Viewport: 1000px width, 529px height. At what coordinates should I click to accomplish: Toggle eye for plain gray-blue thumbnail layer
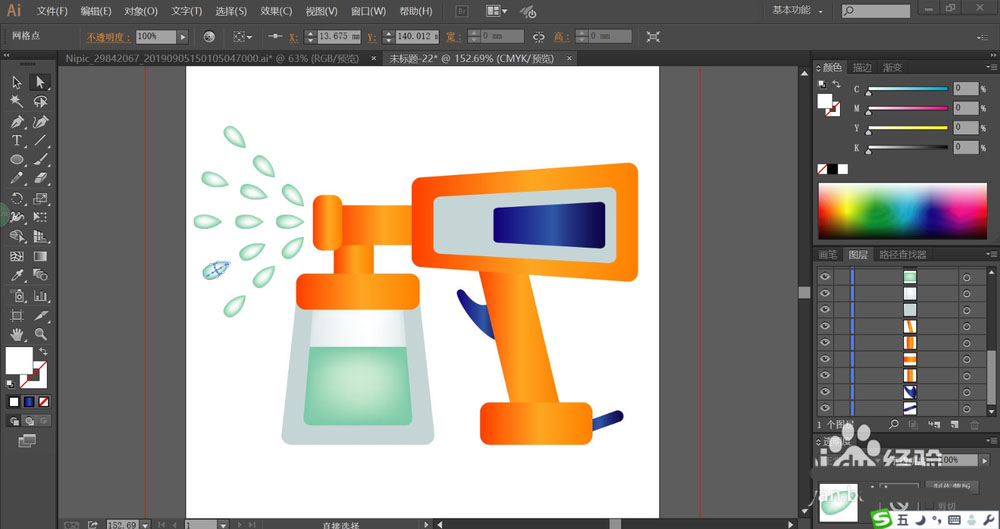point(825,309)
